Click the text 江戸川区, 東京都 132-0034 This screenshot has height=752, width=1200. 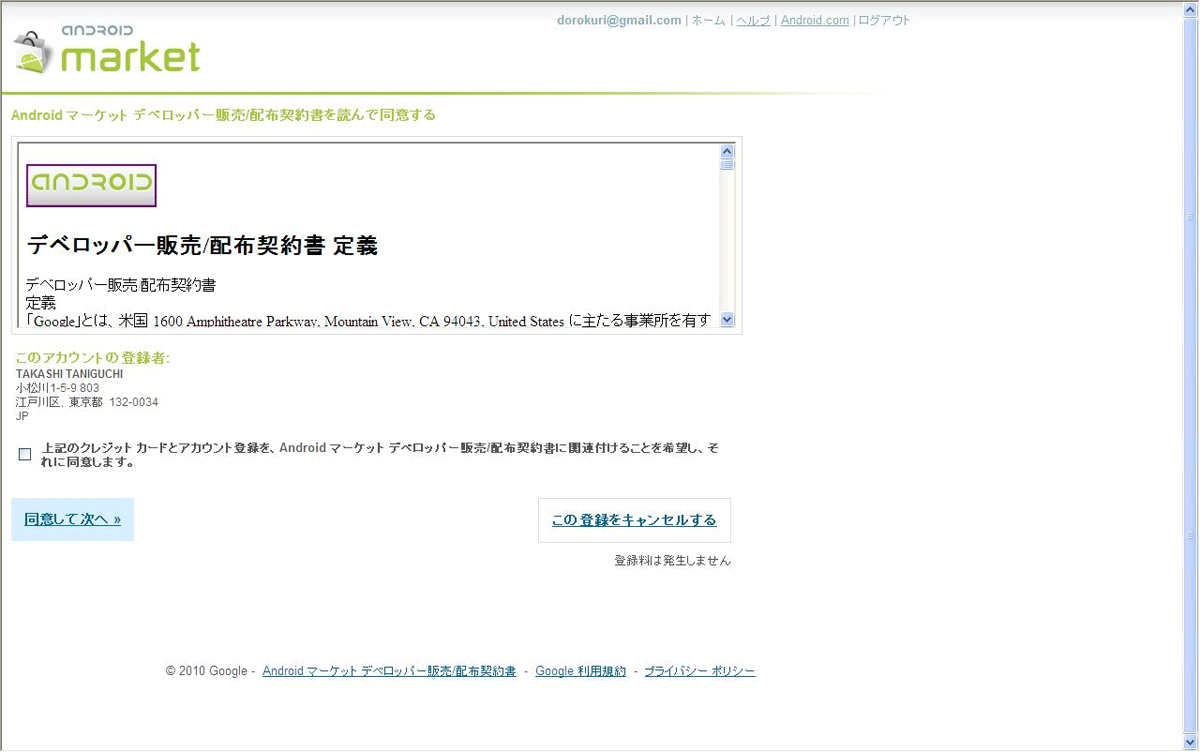[x=87, y=402]
